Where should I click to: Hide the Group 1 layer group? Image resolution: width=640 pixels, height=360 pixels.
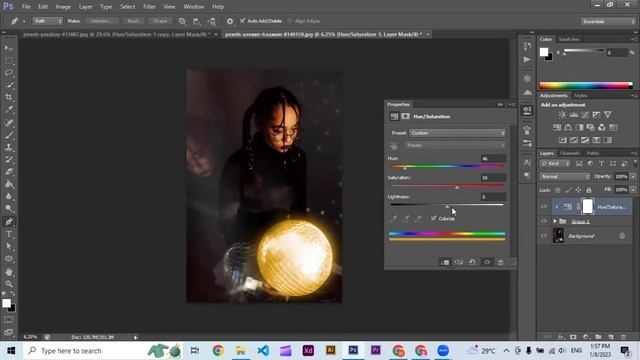click(x=544, y=221)
